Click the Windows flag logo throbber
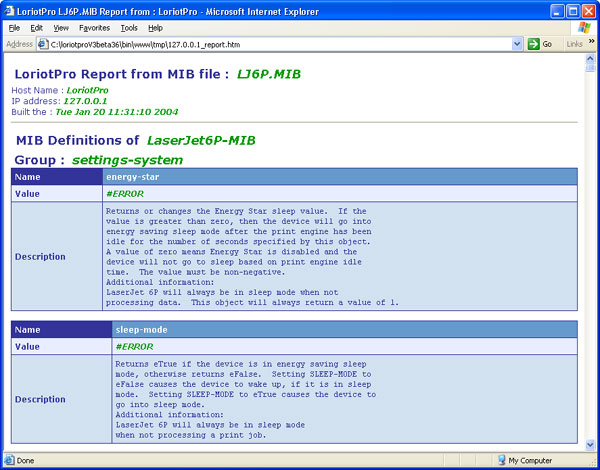Screen dimensions: 600x470 click(x=583, y=28)
